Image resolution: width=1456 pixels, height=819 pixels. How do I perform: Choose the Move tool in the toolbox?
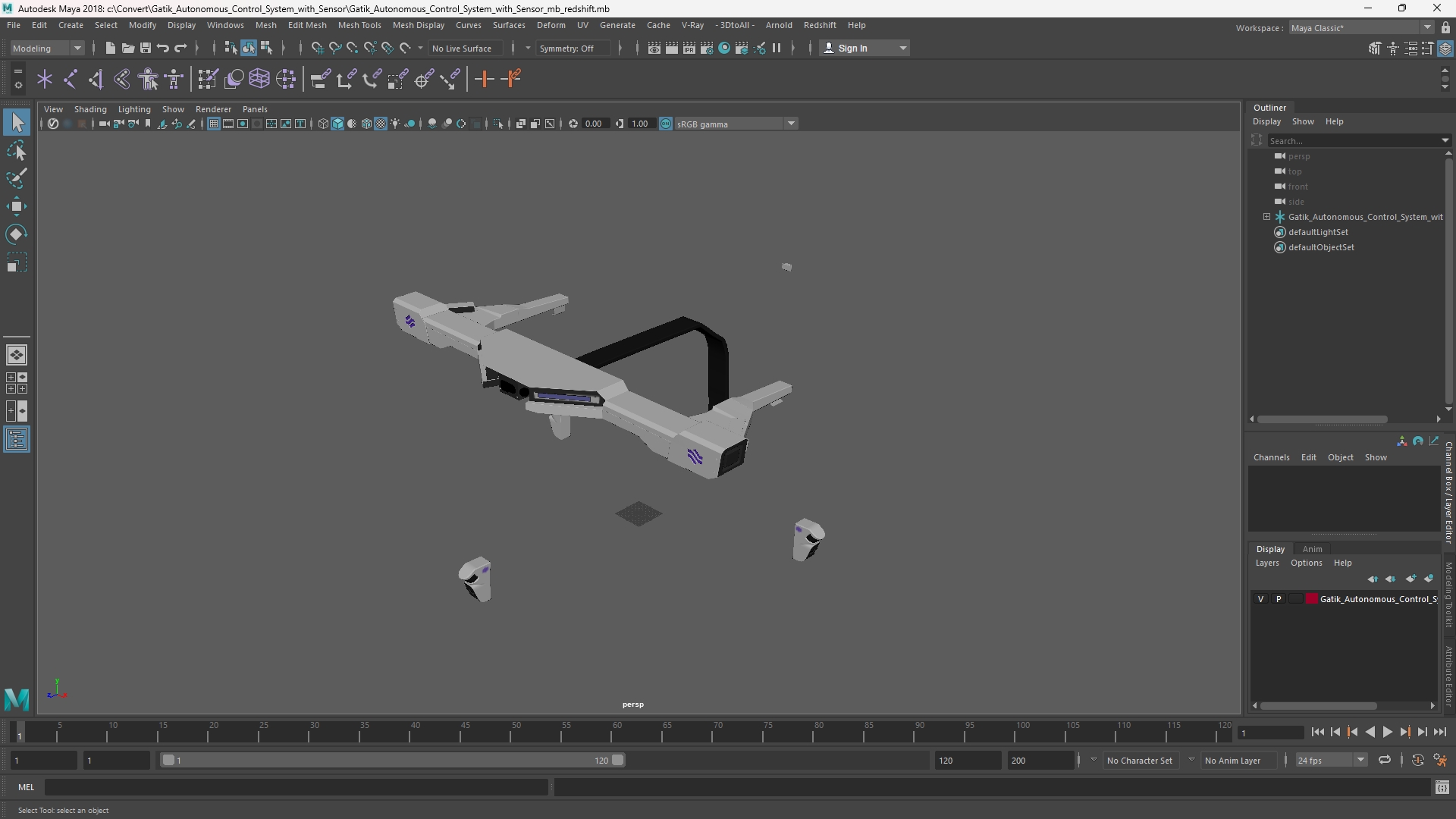pyautogui.click(x=17, y=206)
